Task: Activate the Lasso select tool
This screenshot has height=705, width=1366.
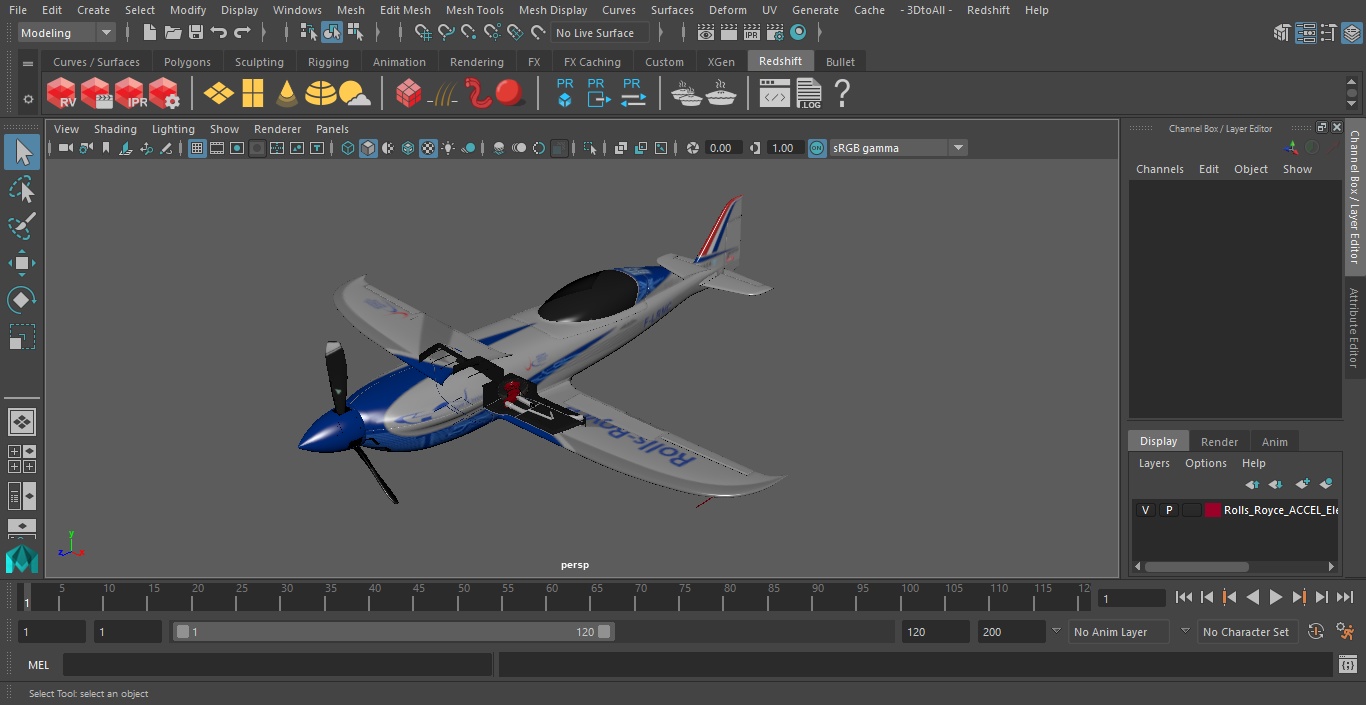Action: pos(22,189)
